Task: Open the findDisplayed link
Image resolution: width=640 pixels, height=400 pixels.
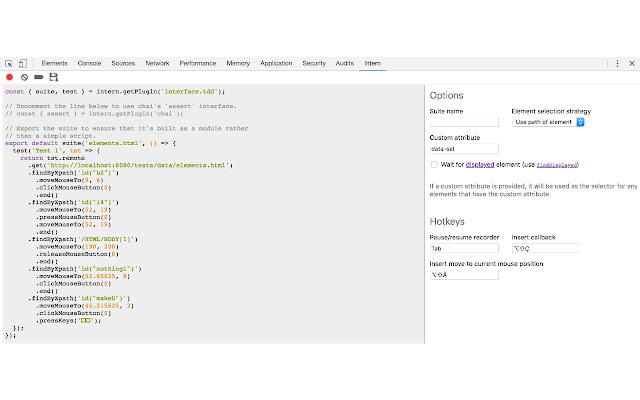Action: tap(557, 165)
